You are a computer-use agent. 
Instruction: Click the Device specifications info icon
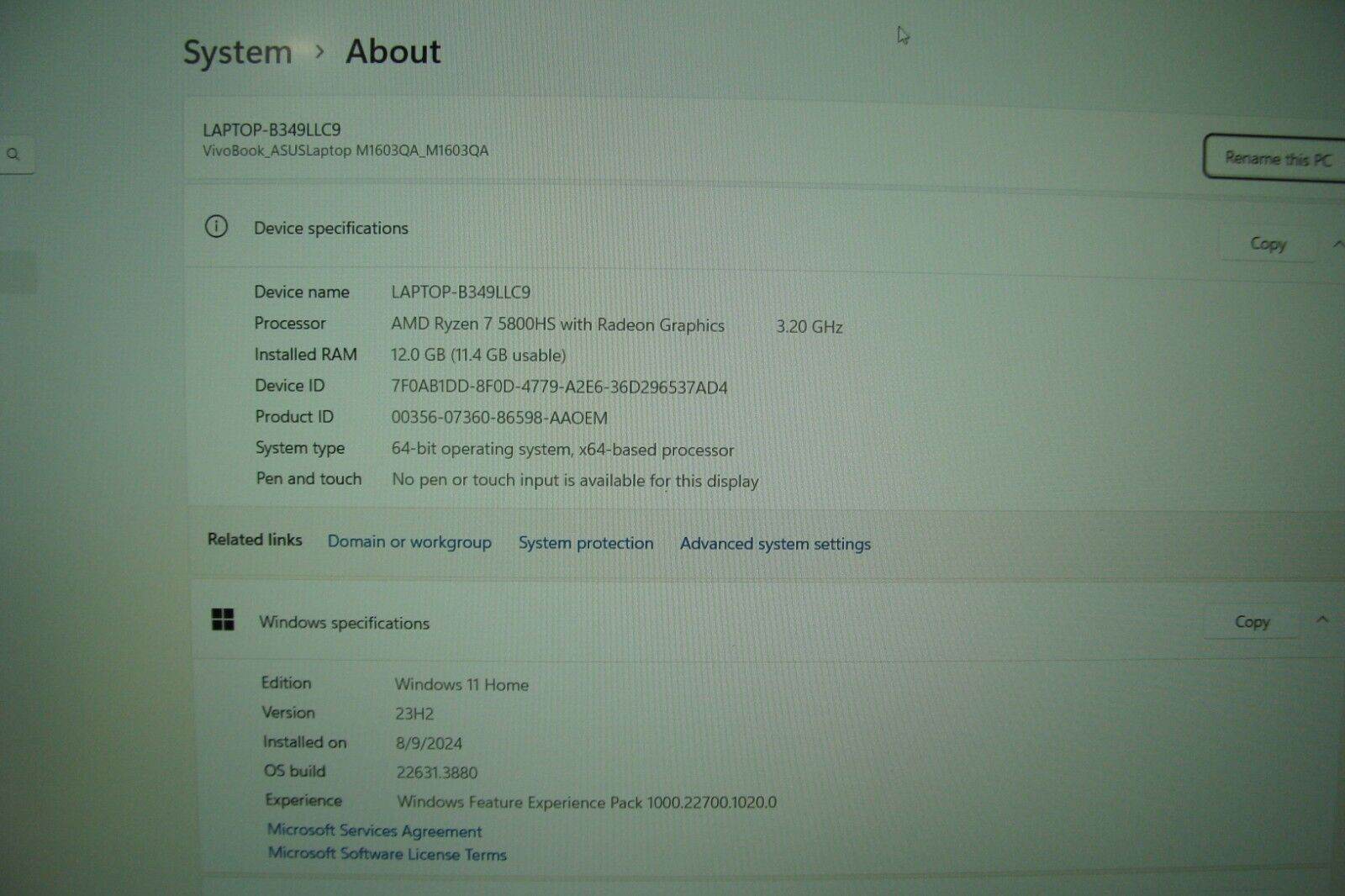tap(216, 226)
